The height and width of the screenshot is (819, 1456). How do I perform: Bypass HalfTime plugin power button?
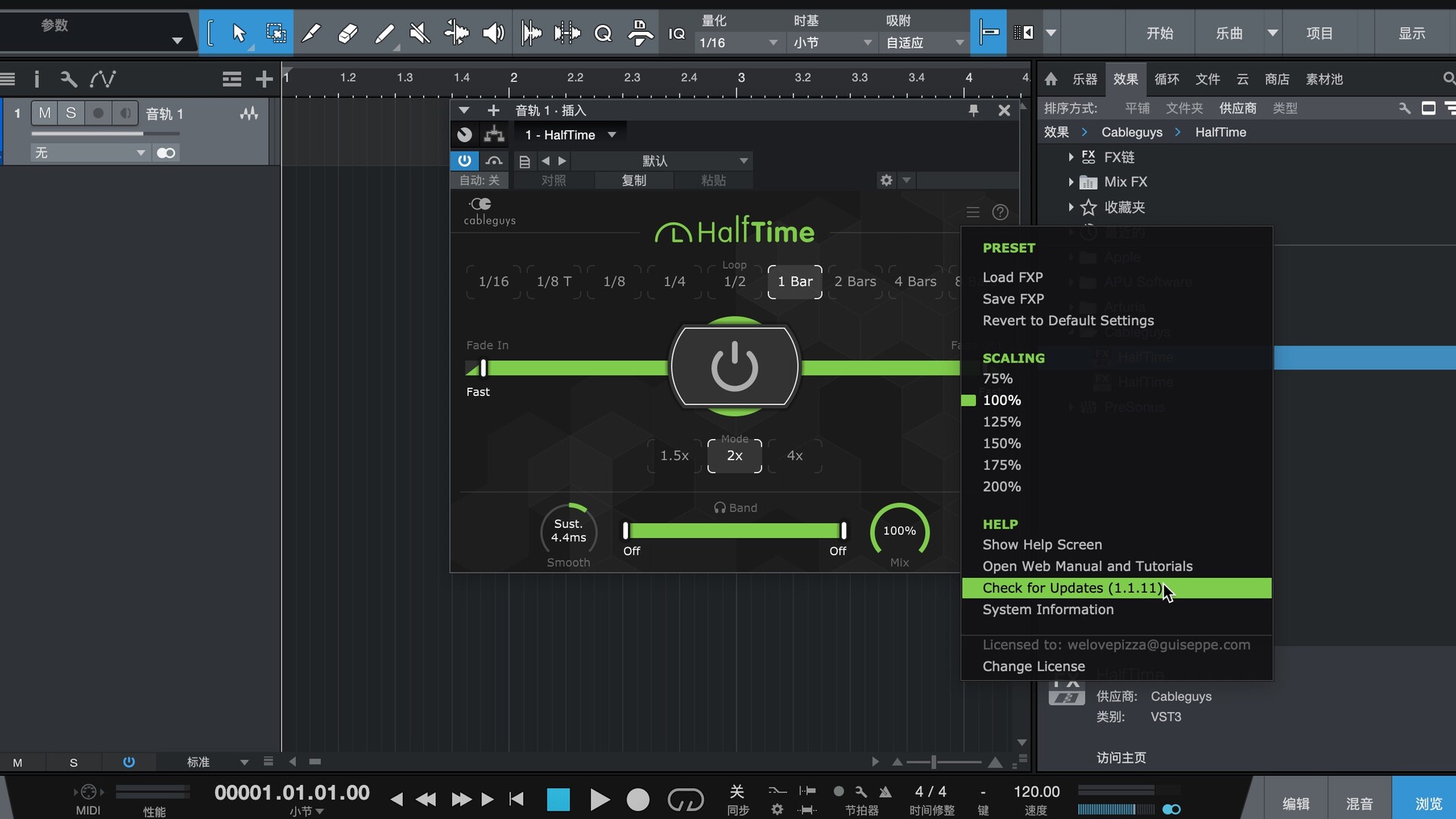click(464, 161)
